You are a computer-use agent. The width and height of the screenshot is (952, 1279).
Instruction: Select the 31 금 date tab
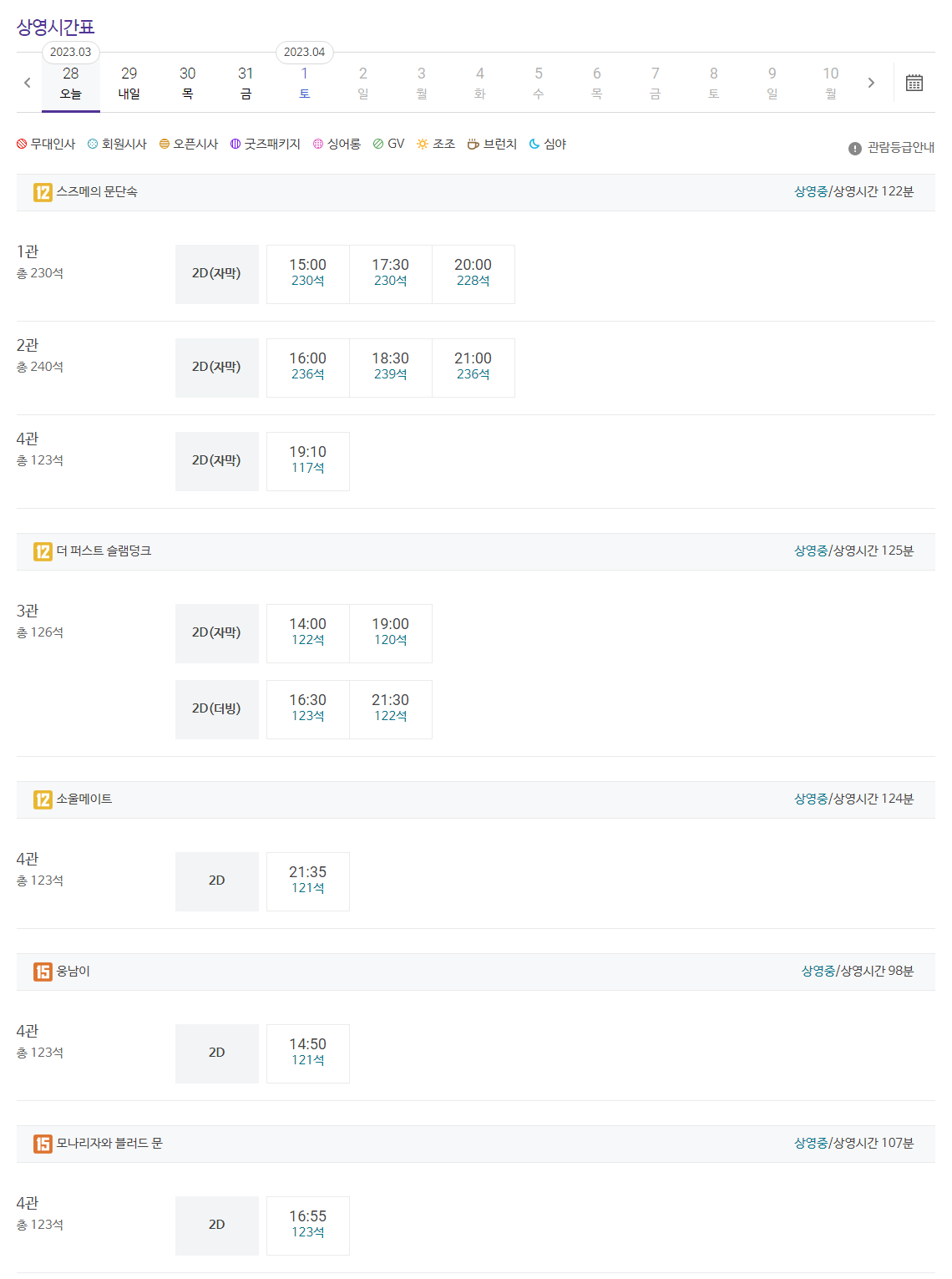click(246, 83)
